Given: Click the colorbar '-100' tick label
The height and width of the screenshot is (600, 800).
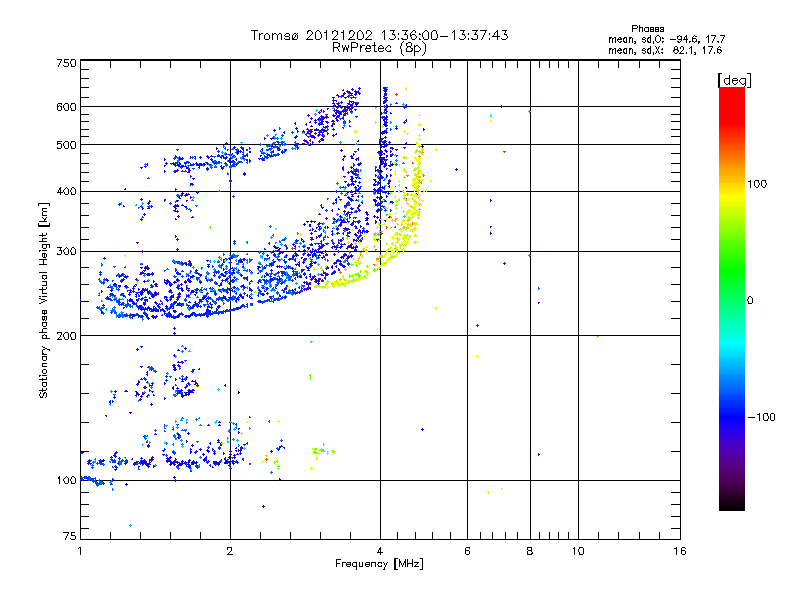Looking at the screenshot, I should click(762, 417).
